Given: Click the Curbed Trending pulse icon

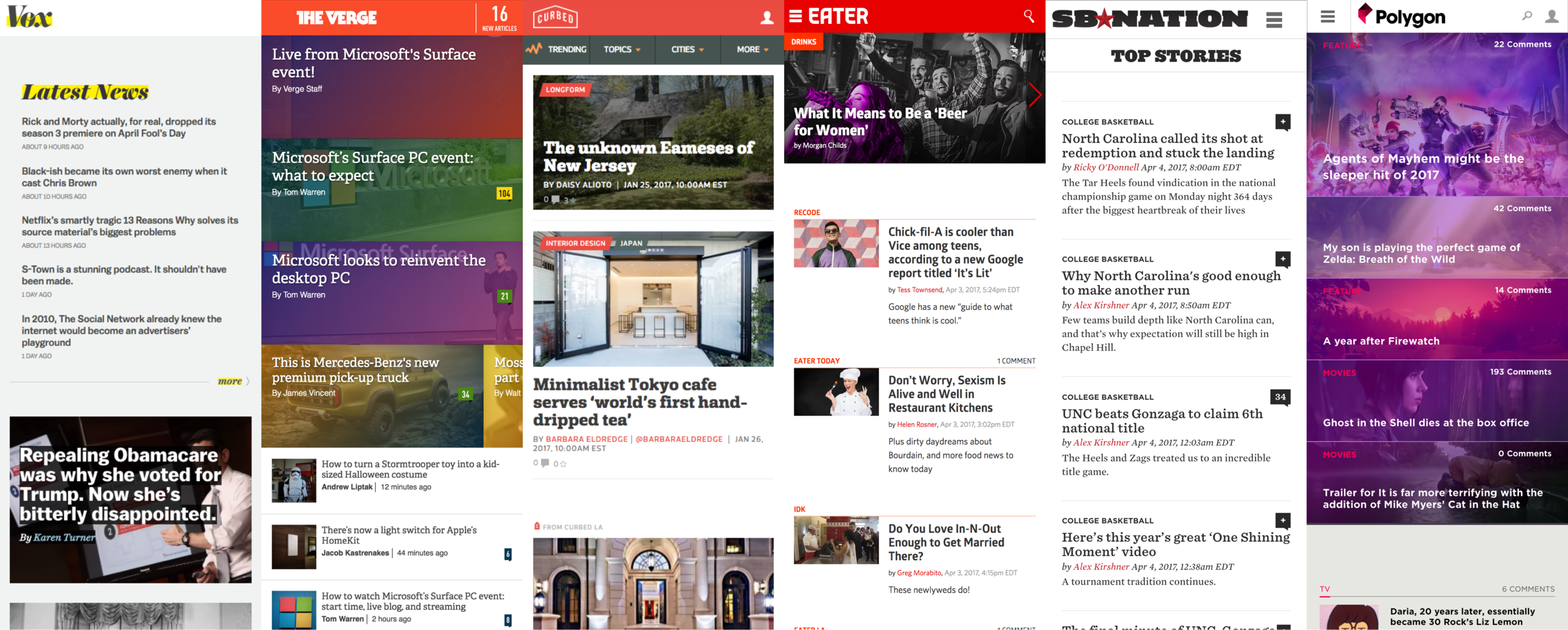Looking at the screenshot, I should pyautogui.click(x=534, y=49).
